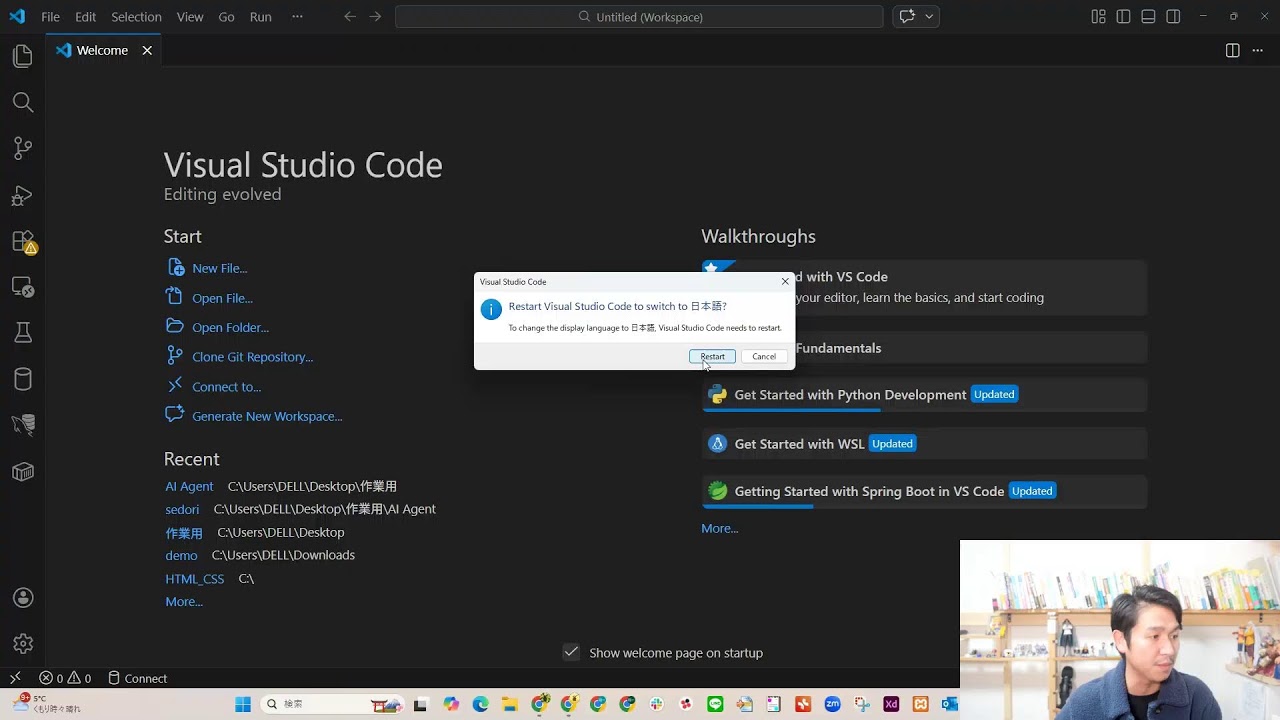Click Restart in the dialog
This screenshot has height=720, width=1280.
(x=712, y=357)
